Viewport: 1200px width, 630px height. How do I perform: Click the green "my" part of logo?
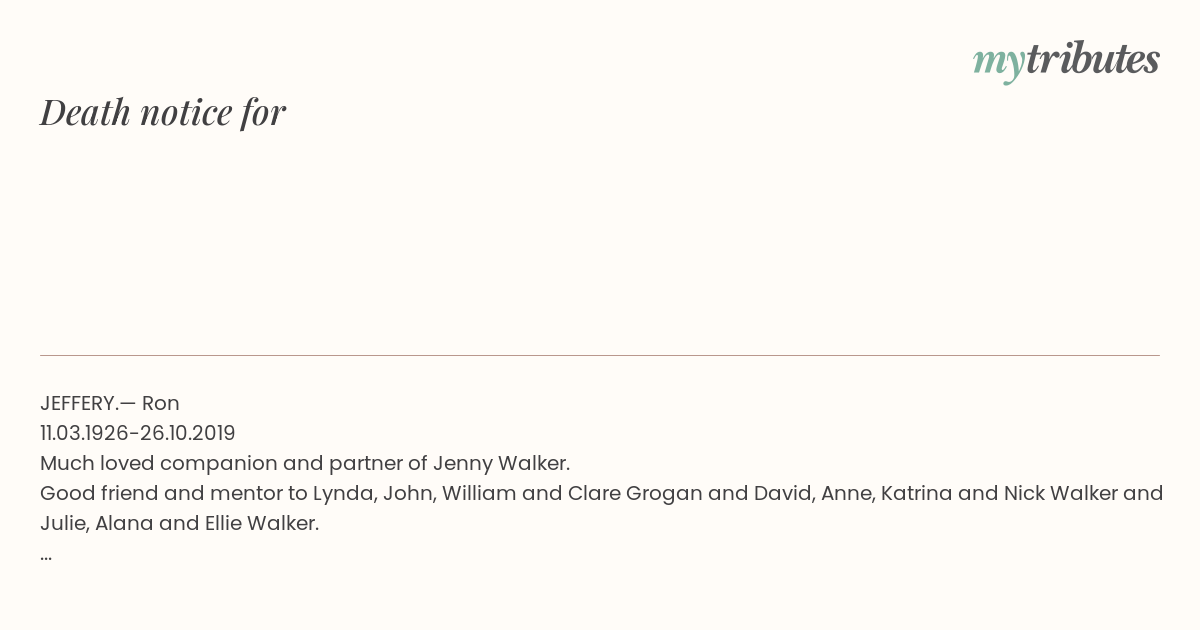998,63
